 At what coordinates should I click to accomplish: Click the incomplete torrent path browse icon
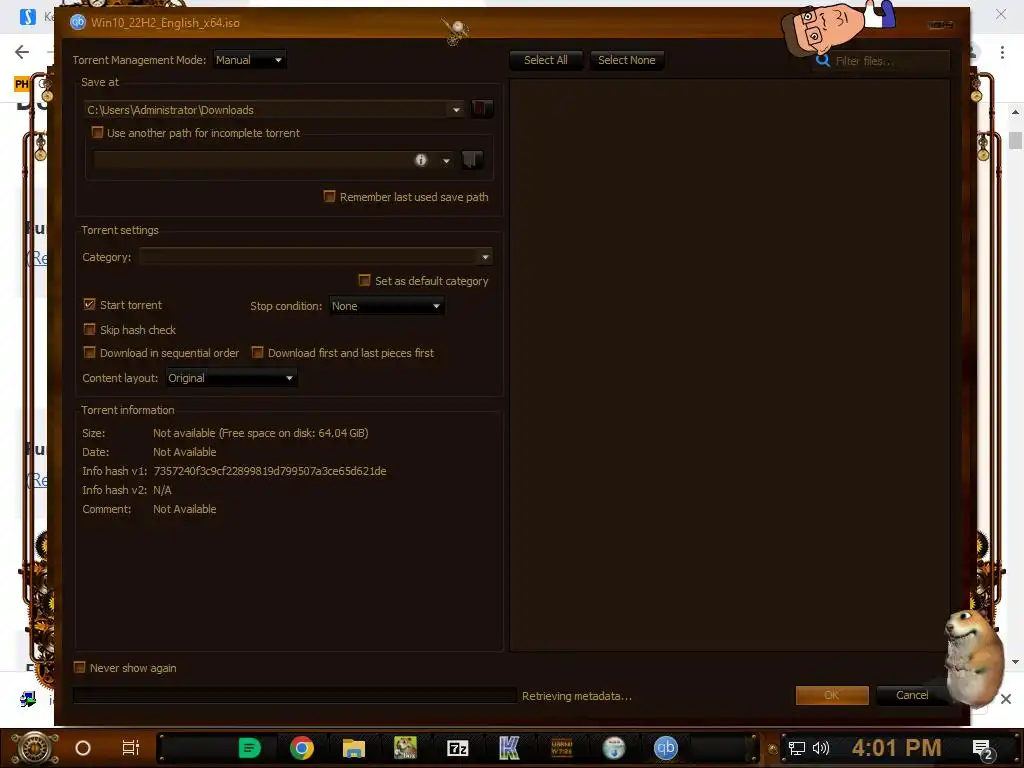pyautogui.click(x=472, y=159)
